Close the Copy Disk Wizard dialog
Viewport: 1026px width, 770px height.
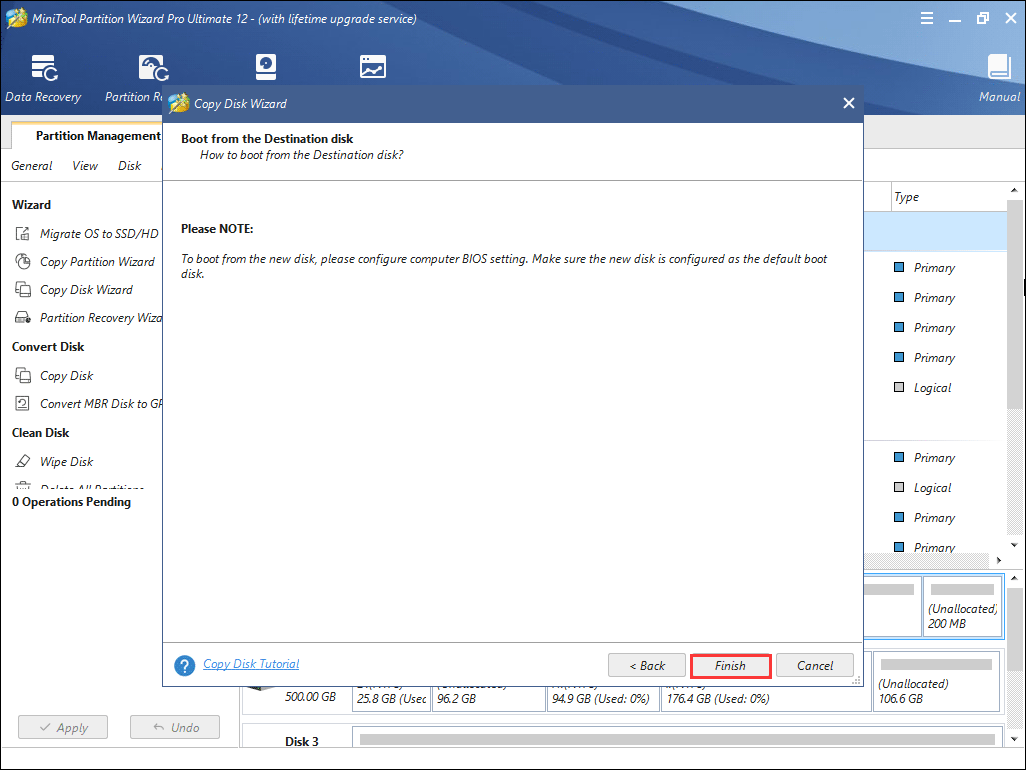coord(849,103)
